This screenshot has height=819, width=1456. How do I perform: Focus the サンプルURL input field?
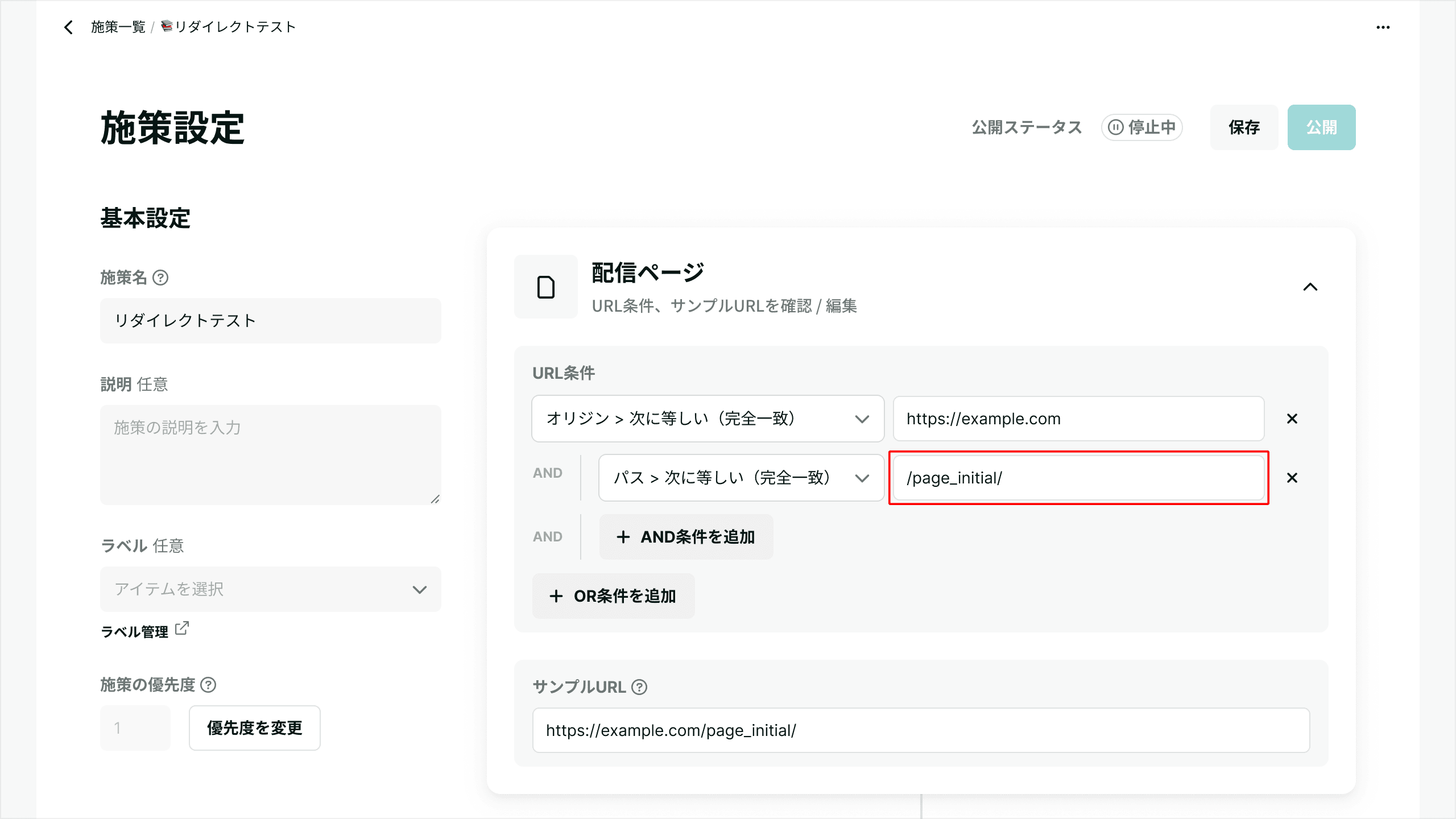[920, 730]
